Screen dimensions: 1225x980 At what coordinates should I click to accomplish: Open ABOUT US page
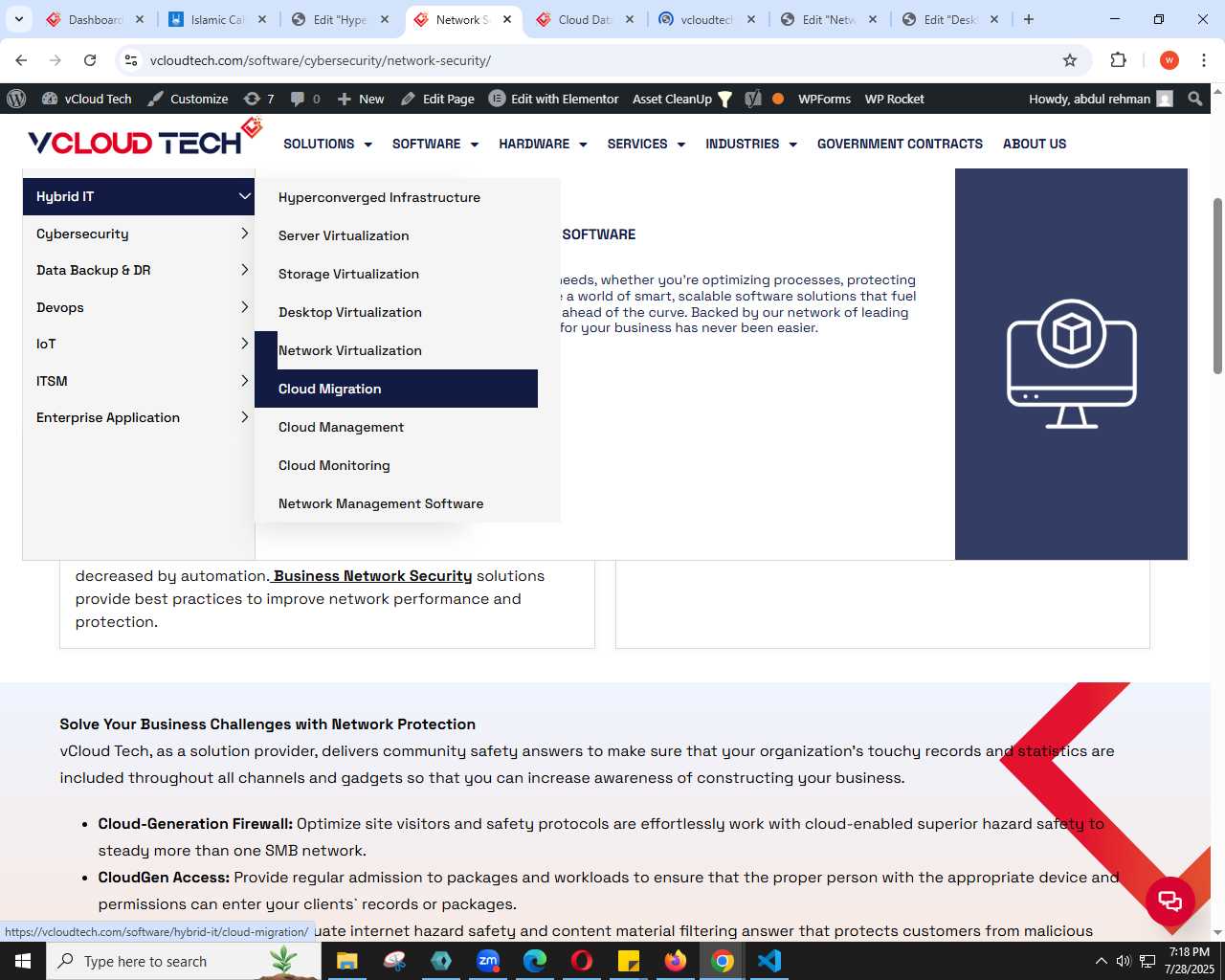[x=1035, y=144]
